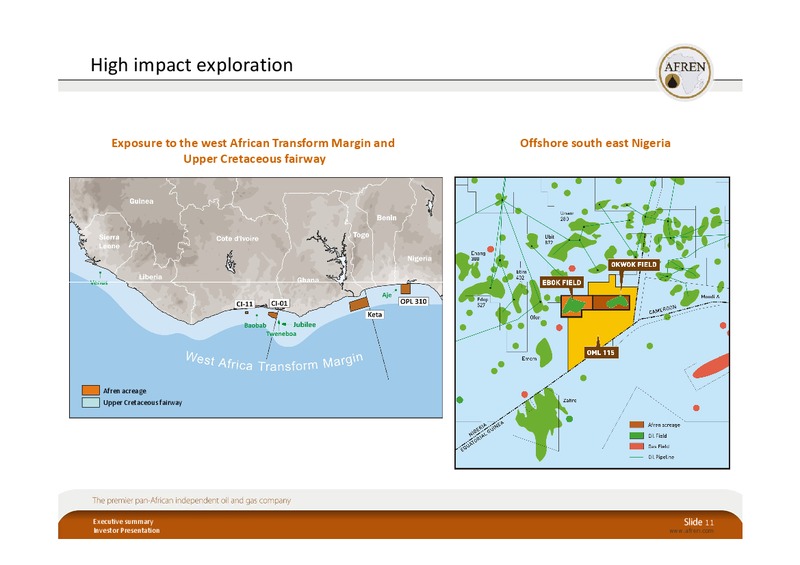Click the EBOK FIELD callout label

[x=561, y=282]
